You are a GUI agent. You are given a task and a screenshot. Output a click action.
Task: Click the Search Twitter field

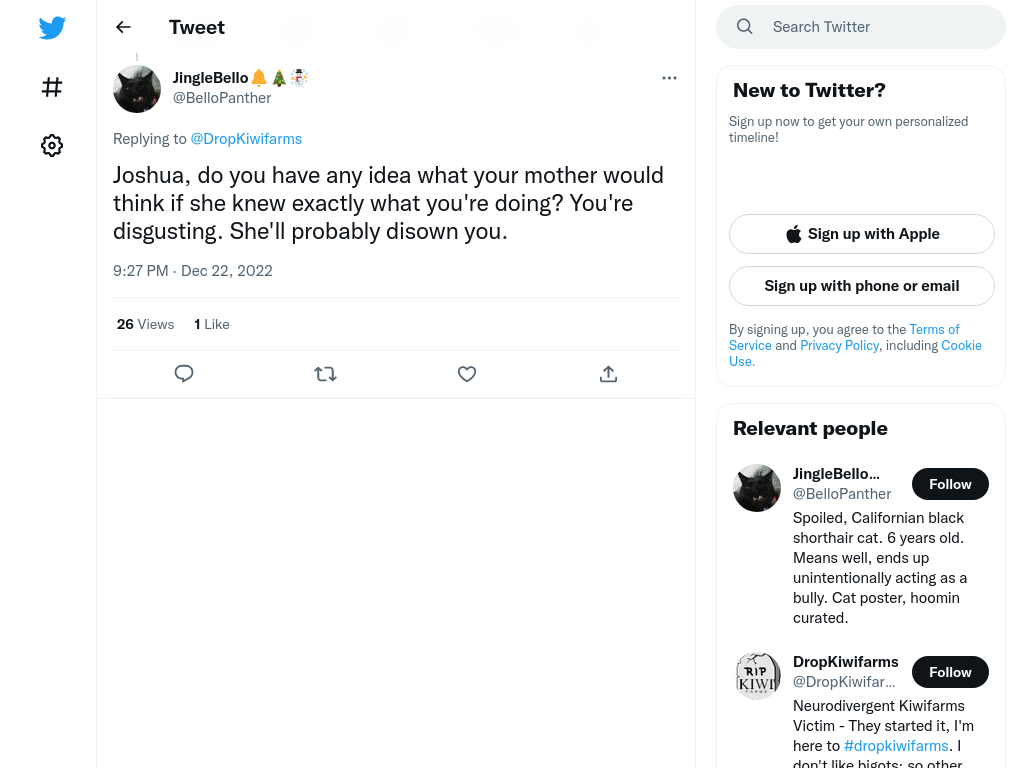(x=861, y=27)
